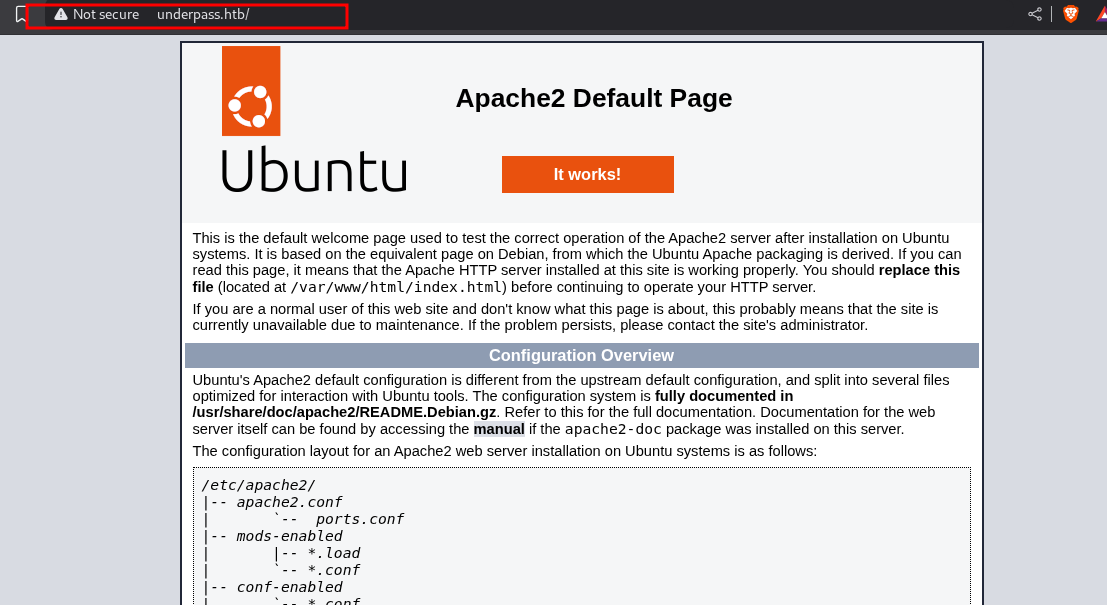Click the 'apache2-doc' package name
This screenshot has height=605, width=1107.
click(x=613, y=429)
